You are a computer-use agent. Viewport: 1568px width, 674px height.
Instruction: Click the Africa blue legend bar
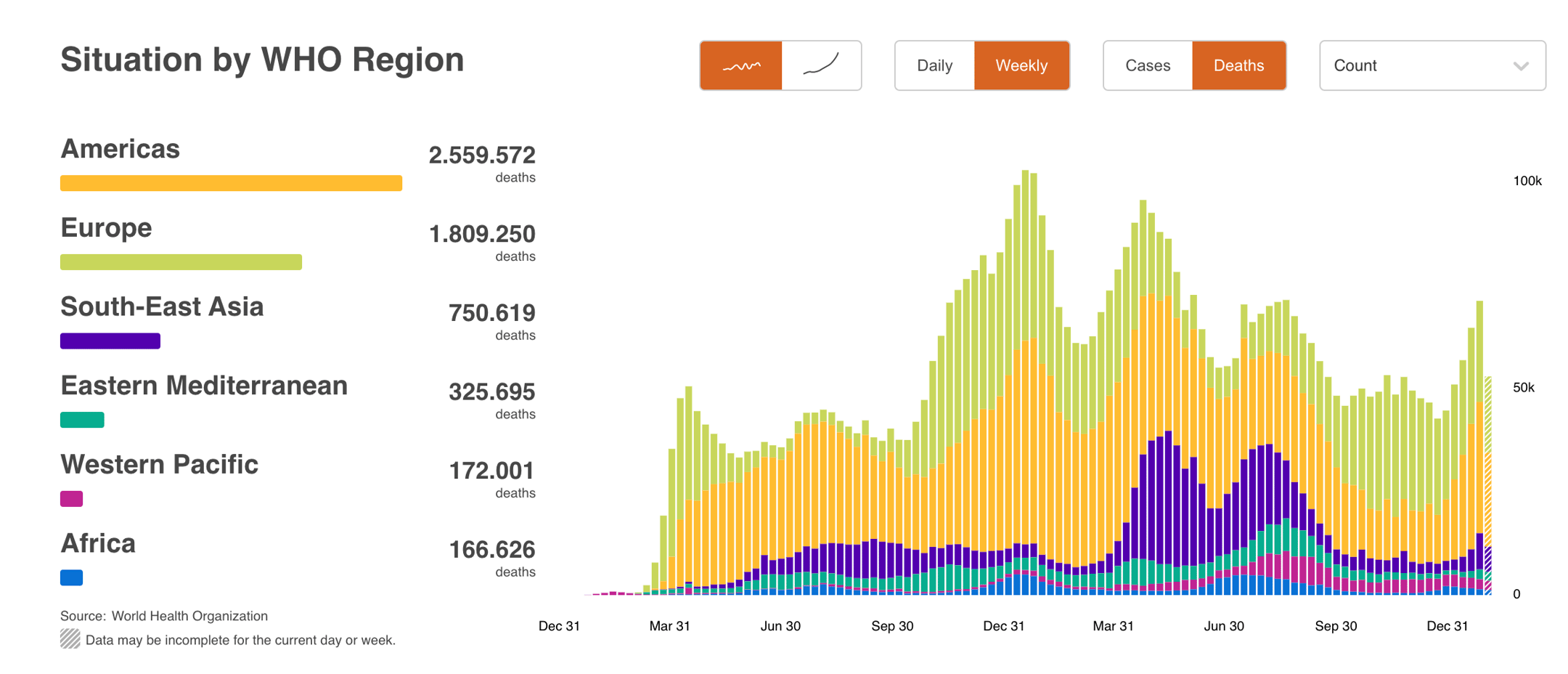coord(72,578)
